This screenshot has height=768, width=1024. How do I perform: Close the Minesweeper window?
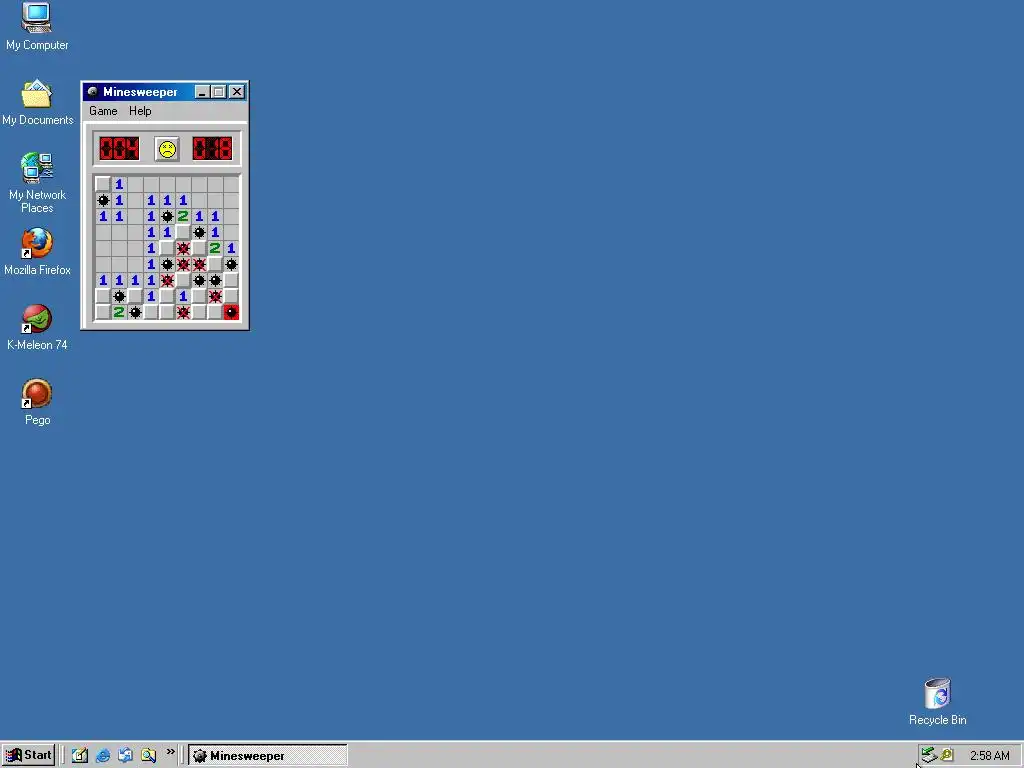(237, 92)
